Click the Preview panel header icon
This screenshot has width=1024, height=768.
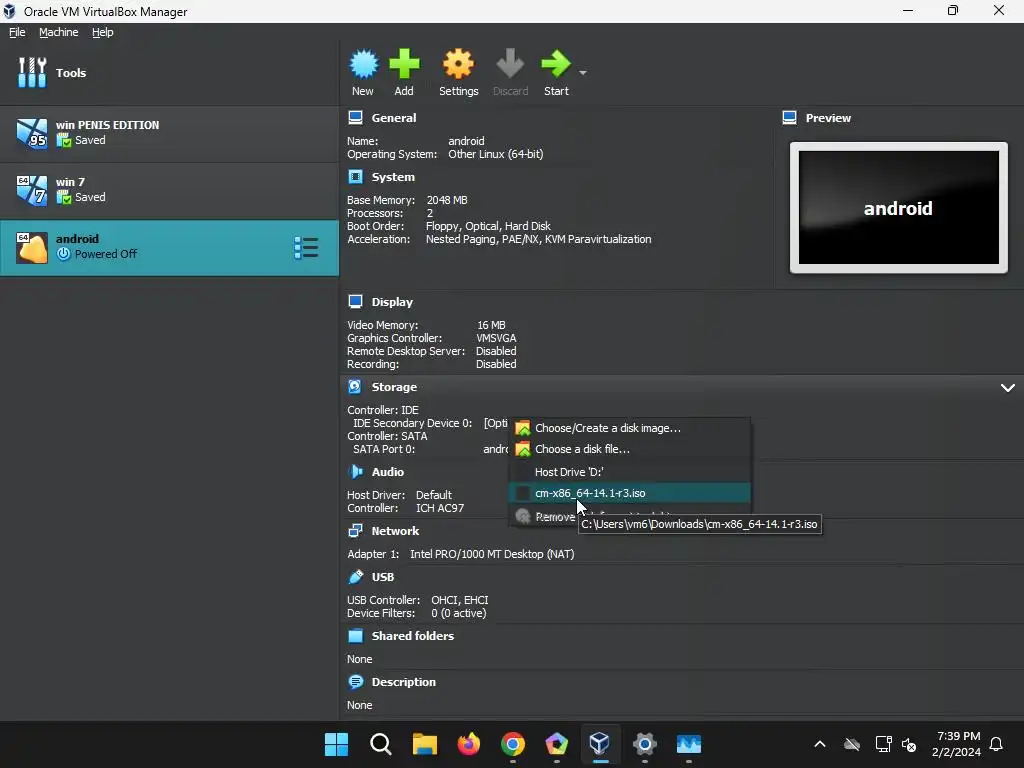790,118
